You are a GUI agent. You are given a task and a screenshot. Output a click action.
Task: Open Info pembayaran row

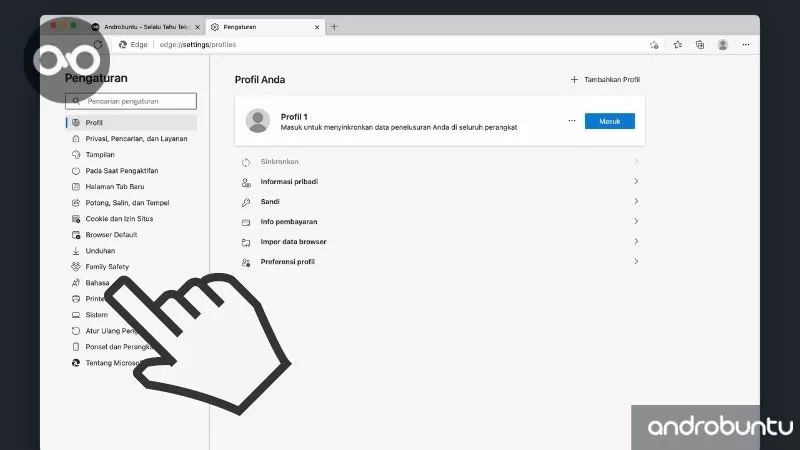440,221
